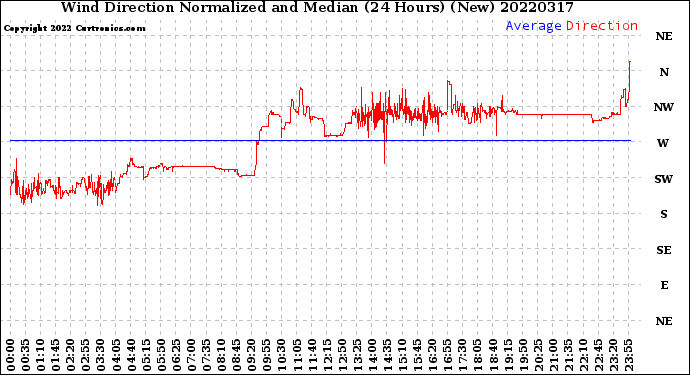Click the 21:35 time axis label
690x375 pixels.
[x=568, y=355]
